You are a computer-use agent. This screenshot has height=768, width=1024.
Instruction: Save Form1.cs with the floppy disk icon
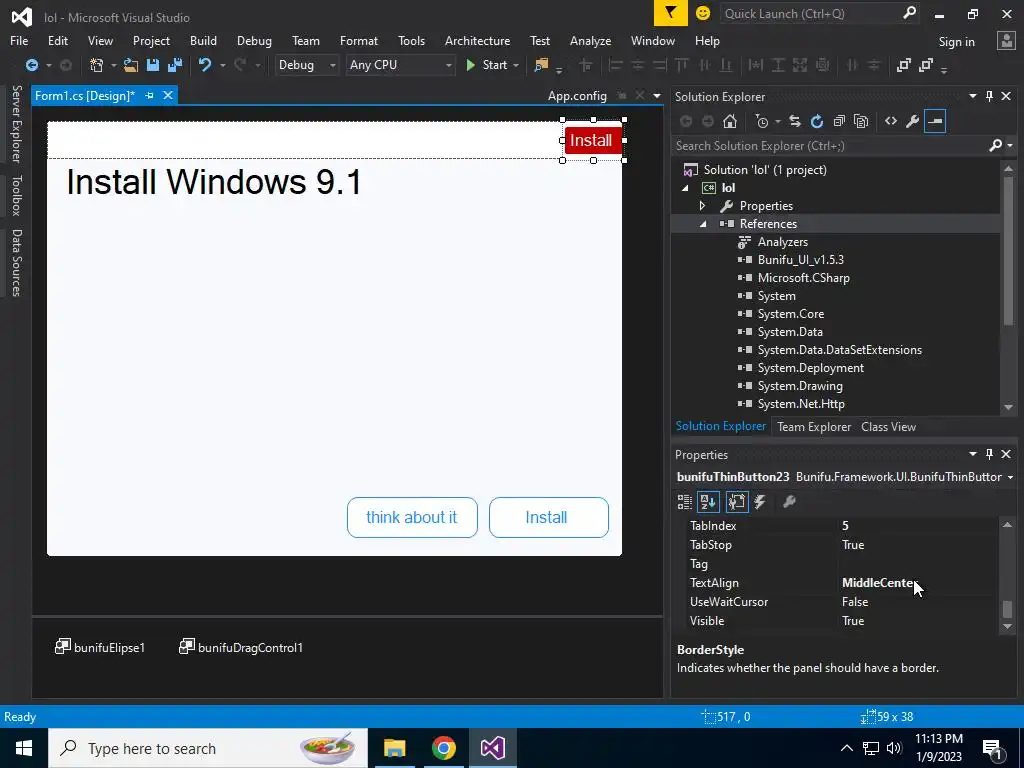(x=153, y=65)
